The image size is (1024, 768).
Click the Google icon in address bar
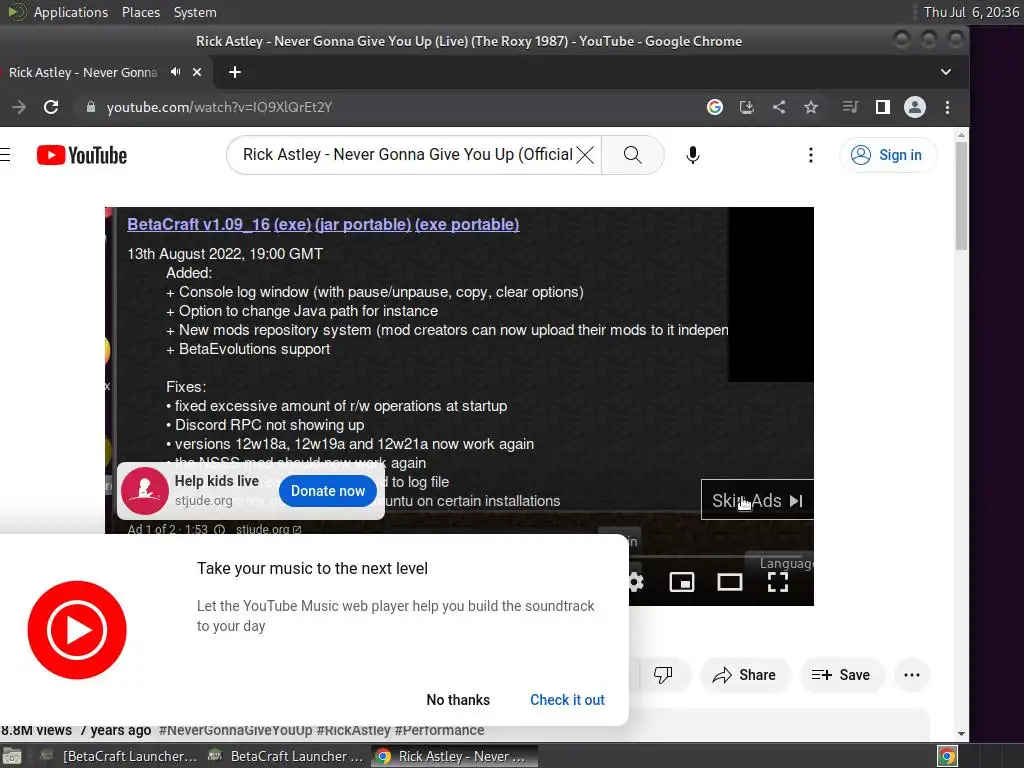[714, 107]
